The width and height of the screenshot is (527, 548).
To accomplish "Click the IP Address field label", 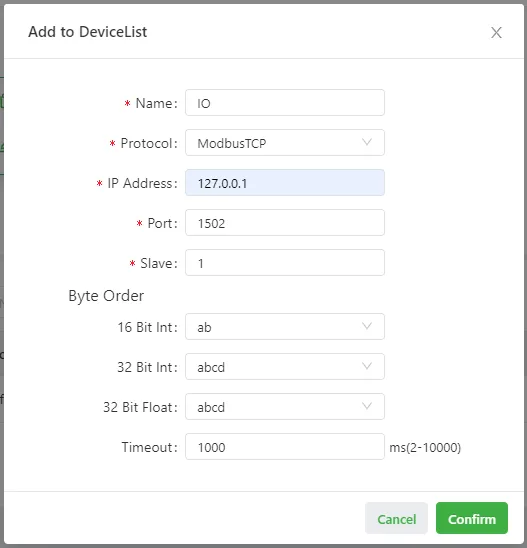I will pos(142,183).
